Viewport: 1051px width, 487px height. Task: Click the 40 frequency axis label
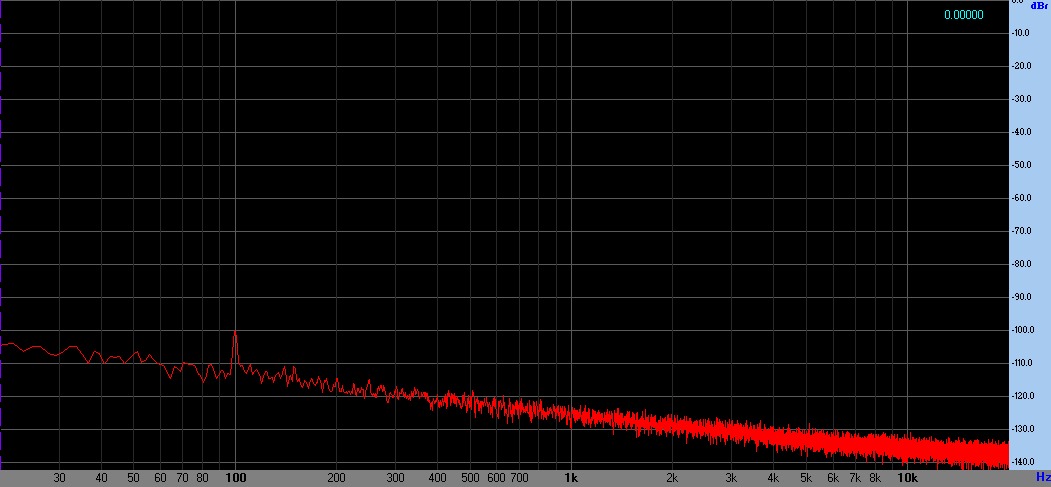(102, 478)
